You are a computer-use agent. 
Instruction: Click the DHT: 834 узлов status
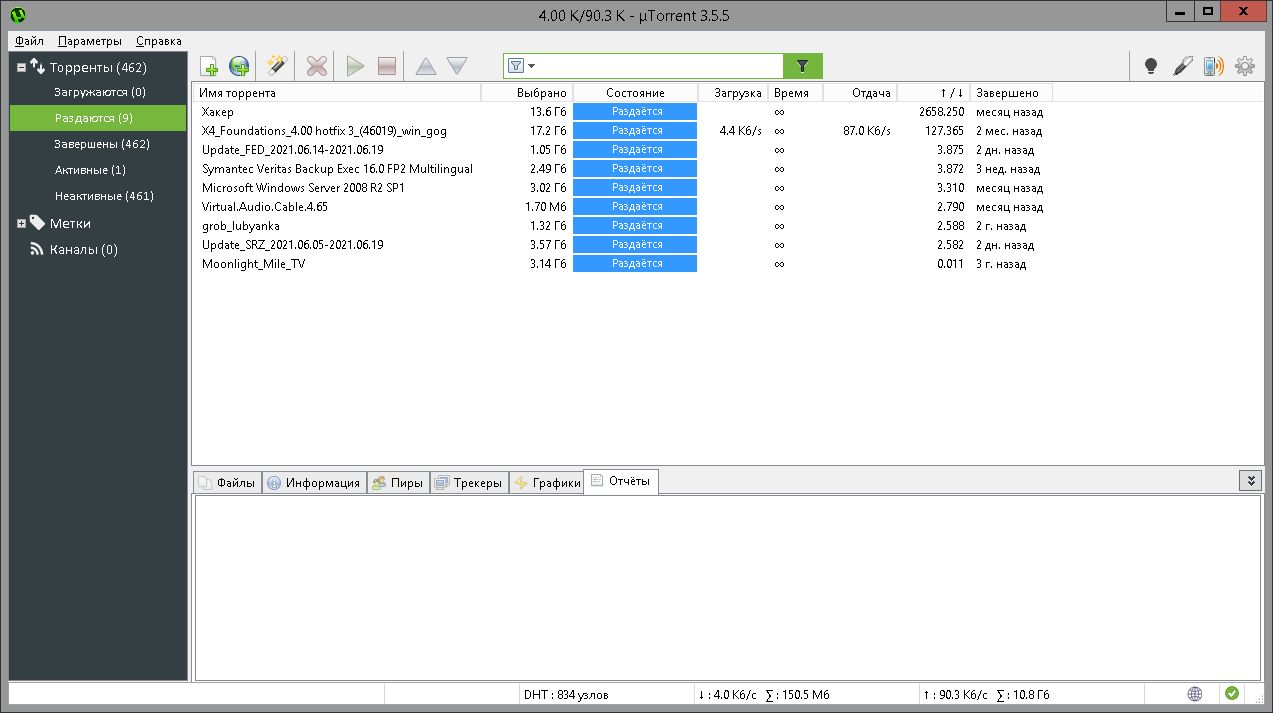coord(565,694)
